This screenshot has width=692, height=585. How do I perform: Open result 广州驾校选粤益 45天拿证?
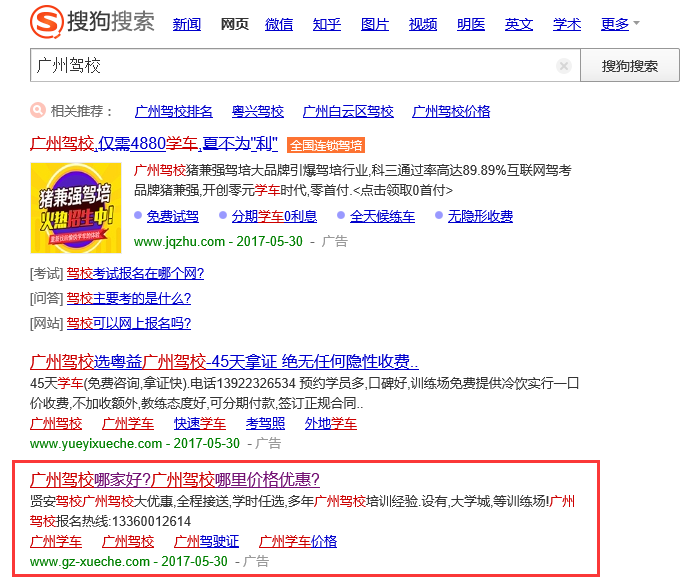(224, 362)
